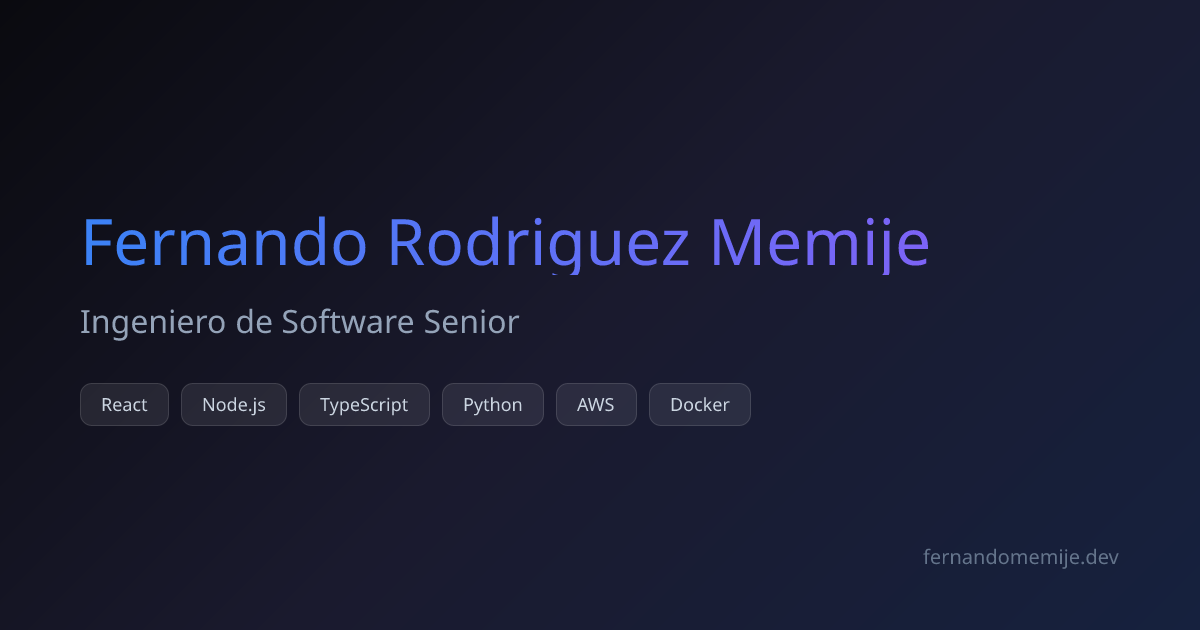Click the Python tag pill
Screen dimensions: 1200x630
pyautogui.click(x=493, y=405)
